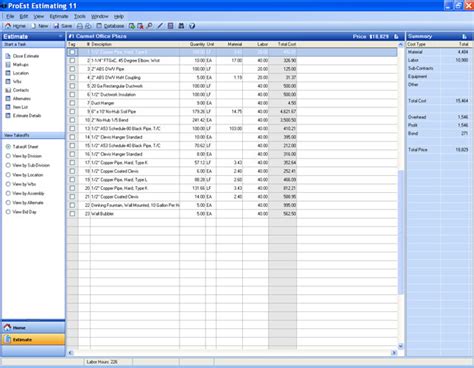
Task: Click the house icon in bottom Home button
Action: point(7,327)
